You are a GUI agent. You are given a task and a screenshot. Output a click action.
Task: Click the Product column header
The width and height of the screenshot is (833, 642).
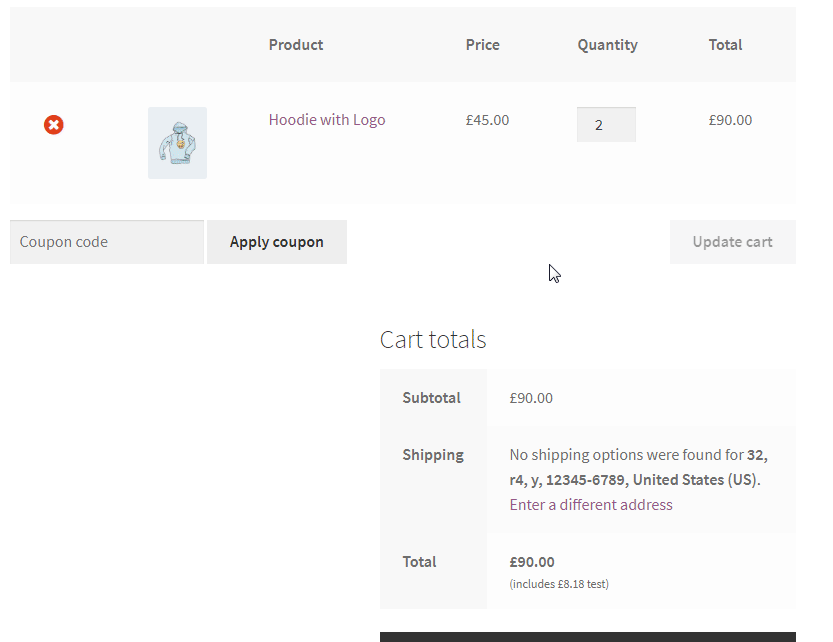(295, 44)
